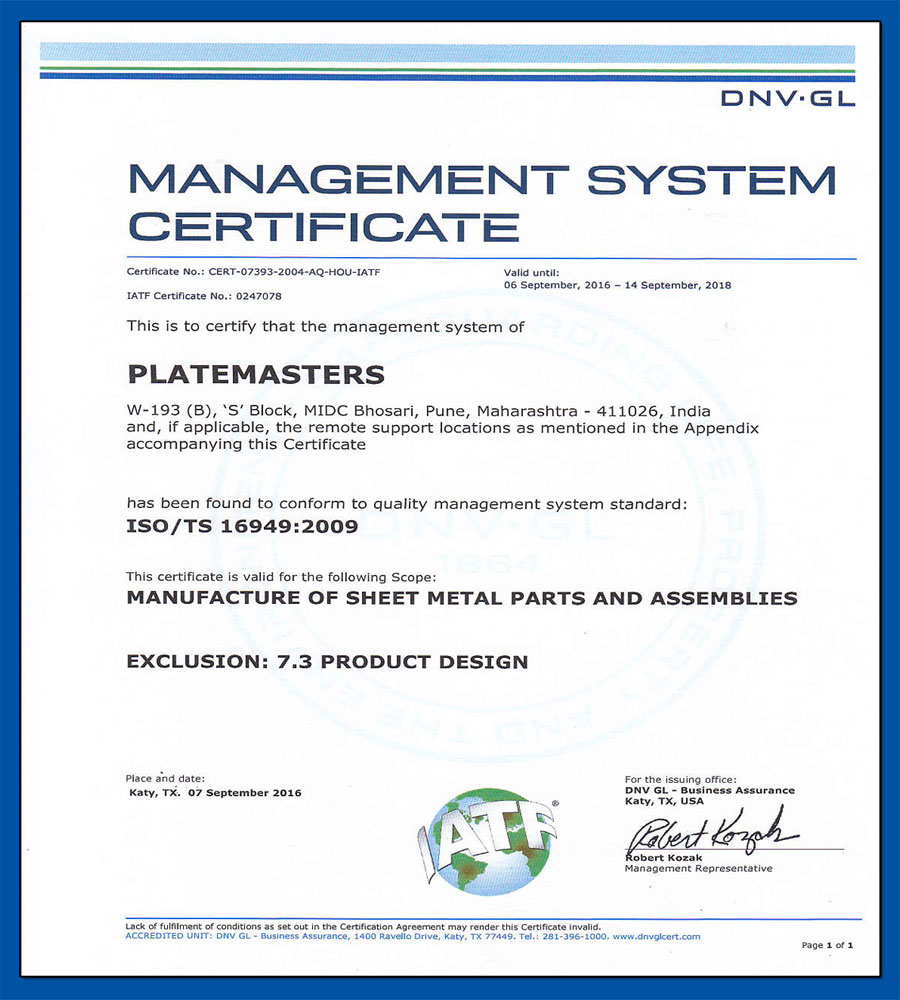Image resolution: width=900 pixels, height=1000 pixels.
Task: Click the 'remote support locations as mentioned' line
Action: (x=443, y=428)
